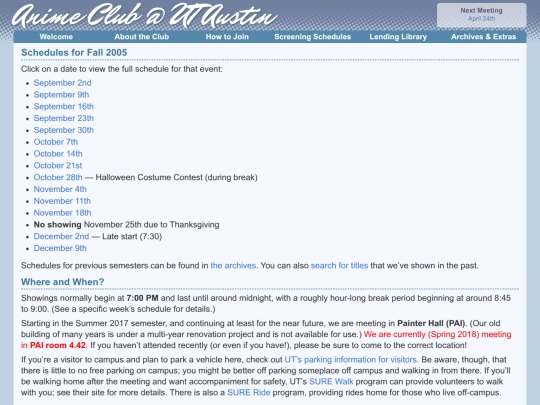
Task: Visit the SURE Ride program link
Action: click(249, 393)
